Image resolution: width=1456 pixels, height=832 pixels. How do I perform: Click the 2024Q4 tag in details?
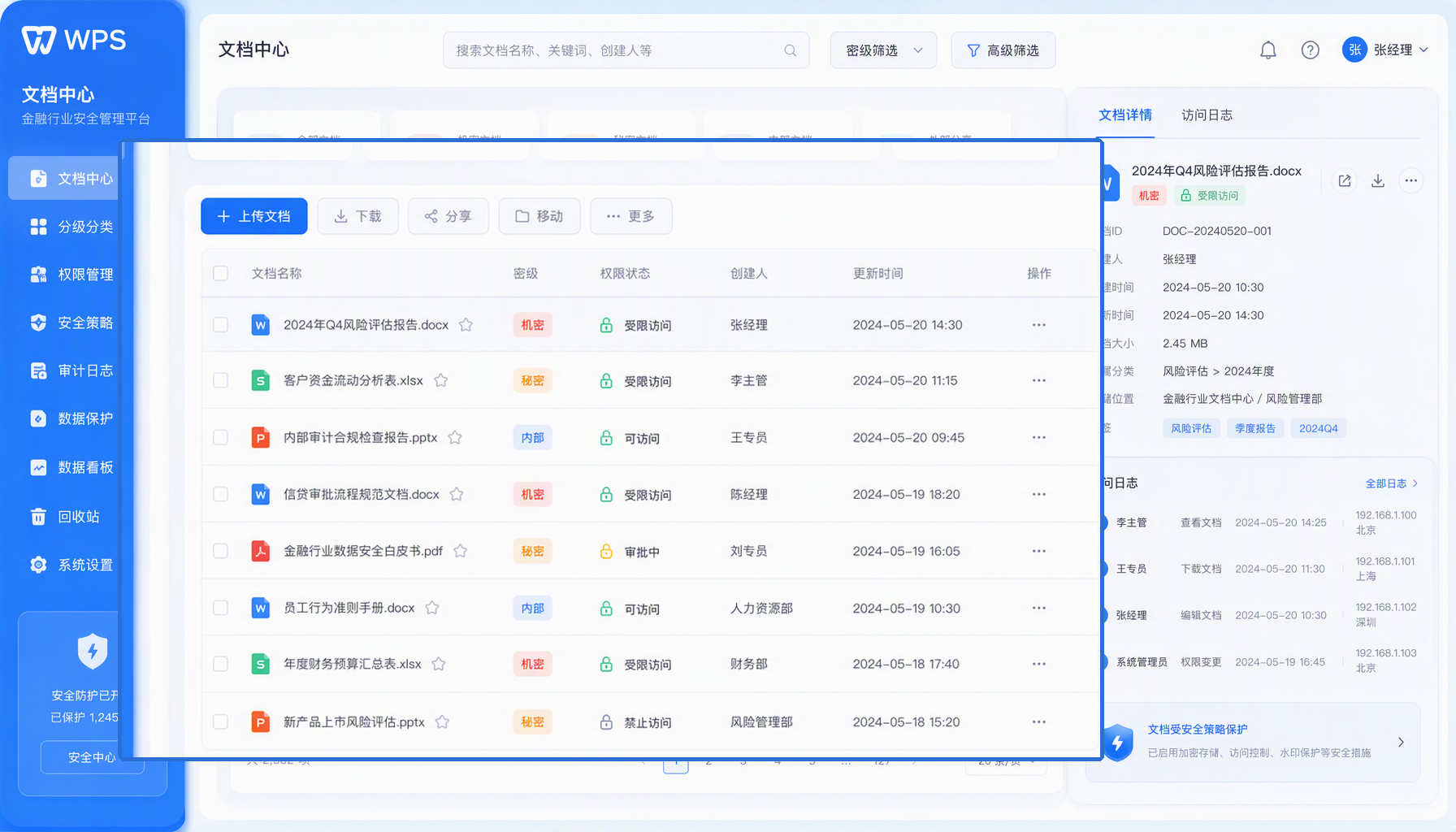pos(1318,428)
